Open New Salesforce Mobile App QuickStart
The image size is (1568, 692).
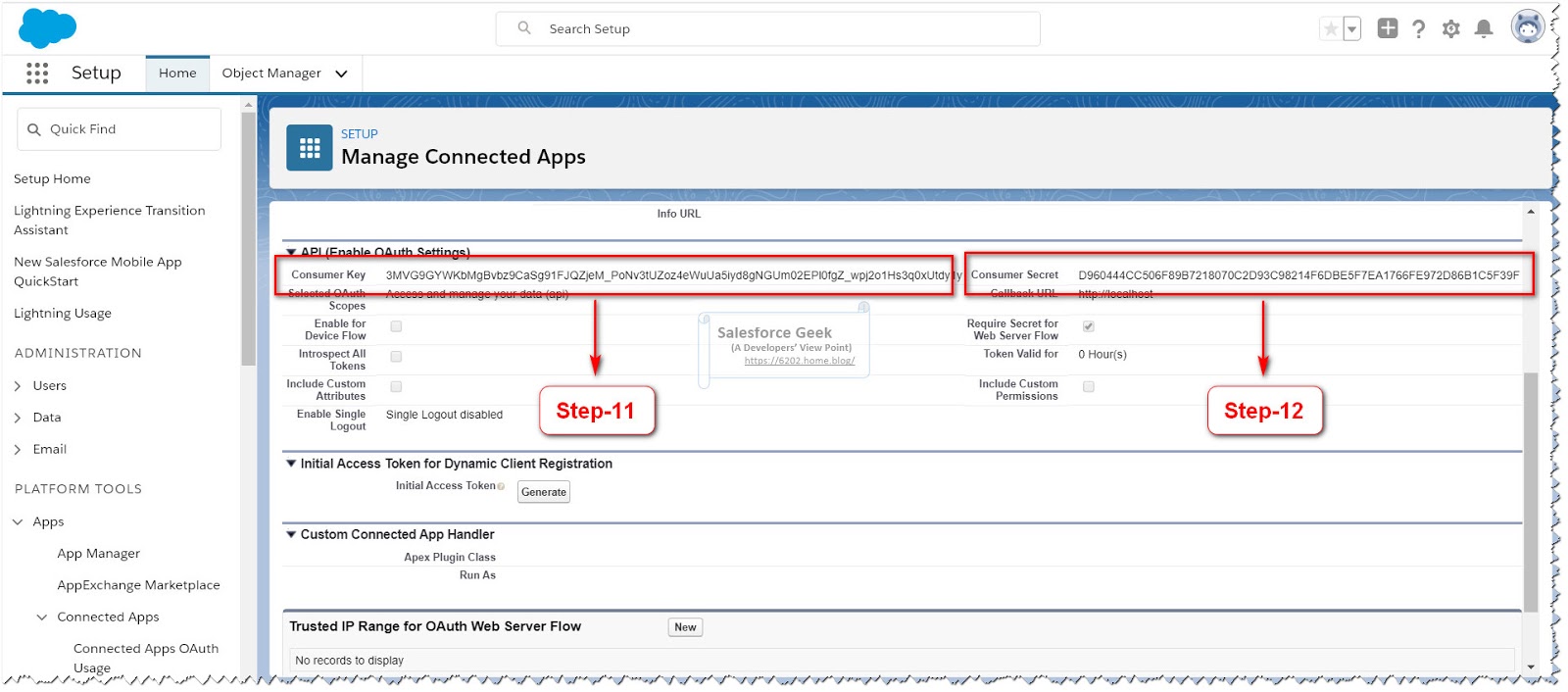coord(98,272)
